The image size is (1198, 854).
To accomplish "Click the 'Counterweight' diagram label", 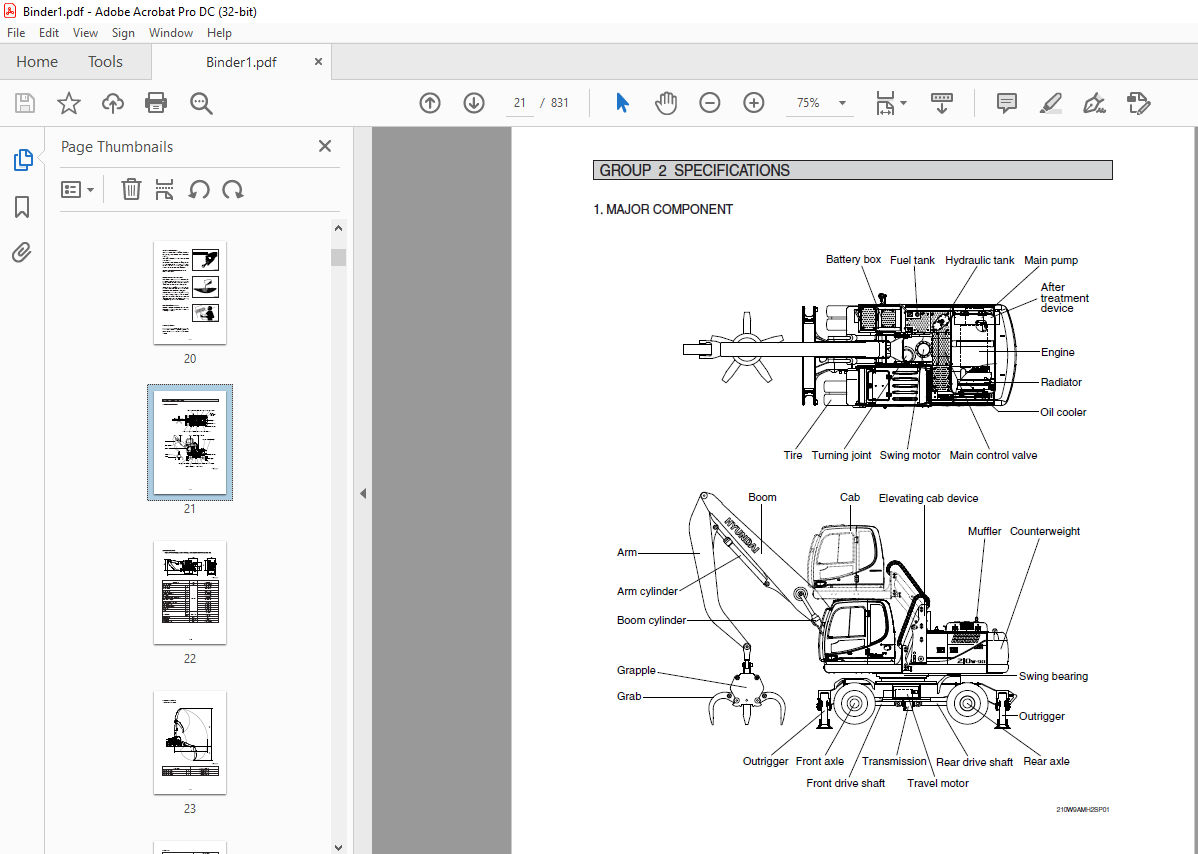I will [x=1045, y=531].
